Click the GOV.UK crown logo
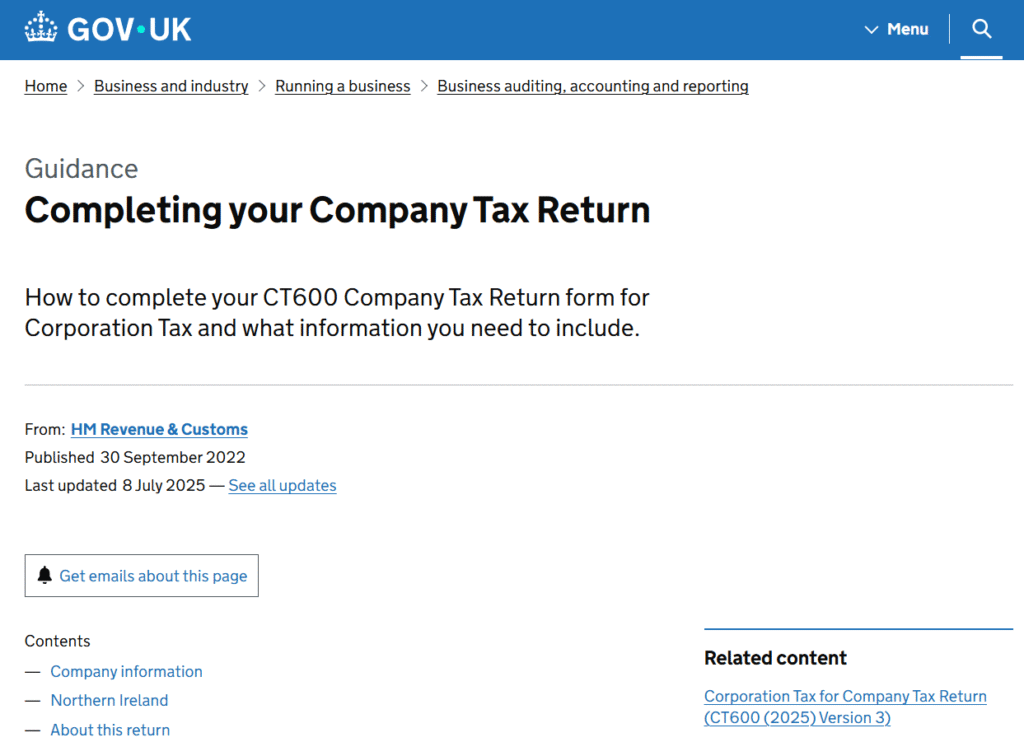This screenshot has width=1024, height=742. pyautogui.click(x=41, y=28)
